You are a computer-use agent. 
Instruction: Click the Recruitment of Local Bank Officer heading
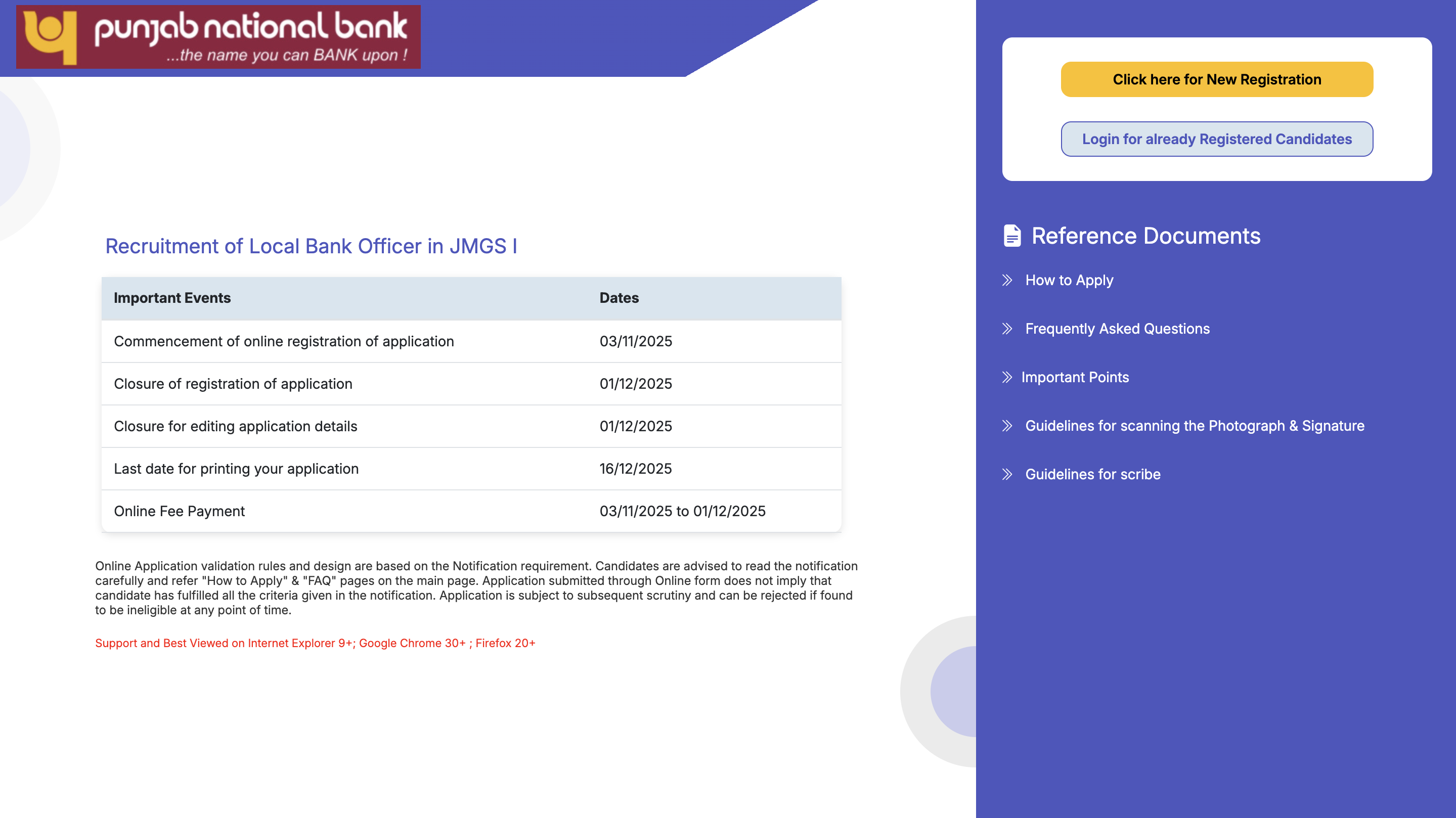click(x=312, y=246)
